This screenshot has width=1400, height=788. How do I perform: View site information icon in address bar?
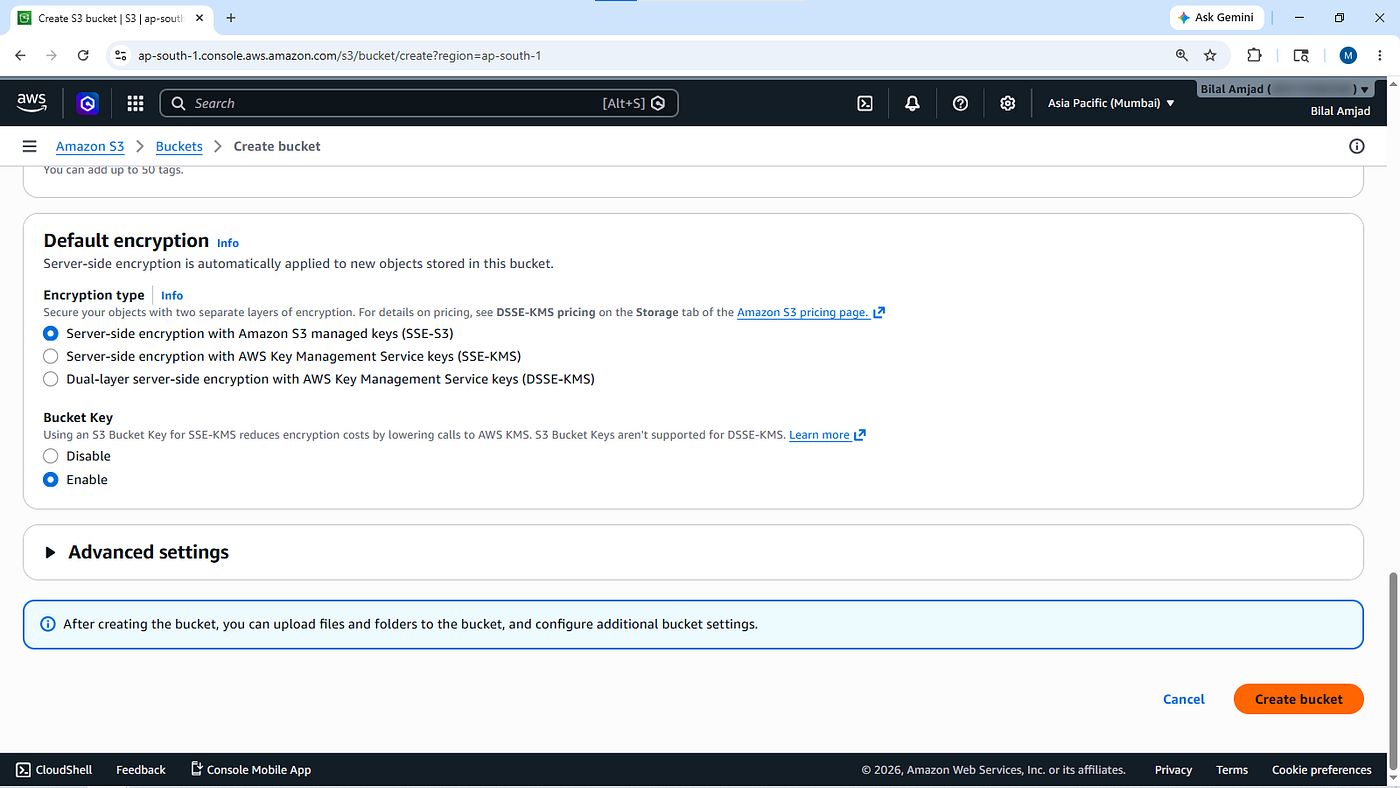[120, 55]
